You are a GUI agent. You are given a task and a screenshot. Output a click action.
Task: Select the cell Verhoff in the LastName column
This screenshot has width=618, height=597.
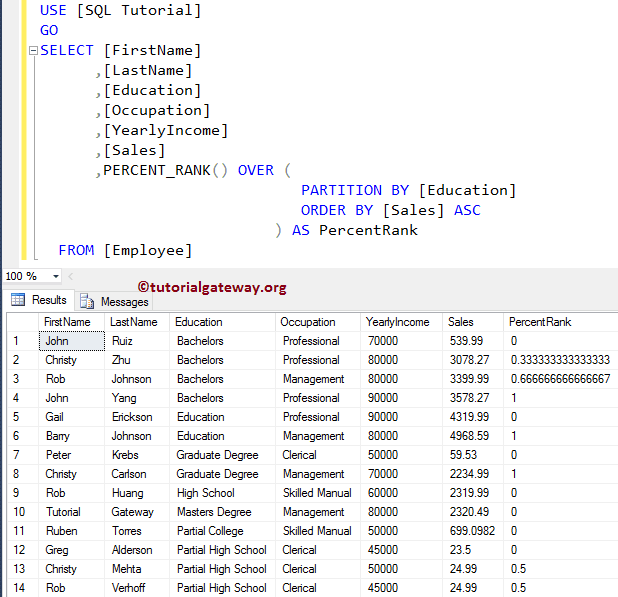point(137,588)
